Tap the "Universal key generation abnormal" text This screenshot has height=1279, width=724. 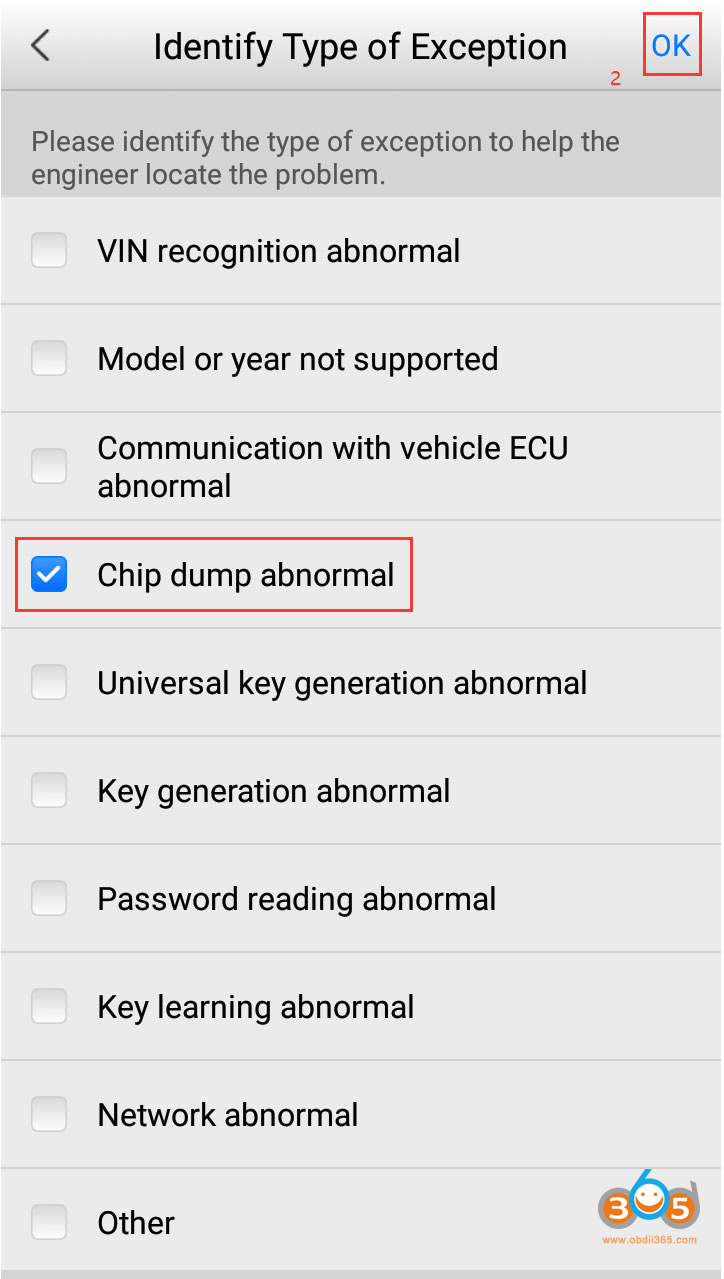click(342, 683)
